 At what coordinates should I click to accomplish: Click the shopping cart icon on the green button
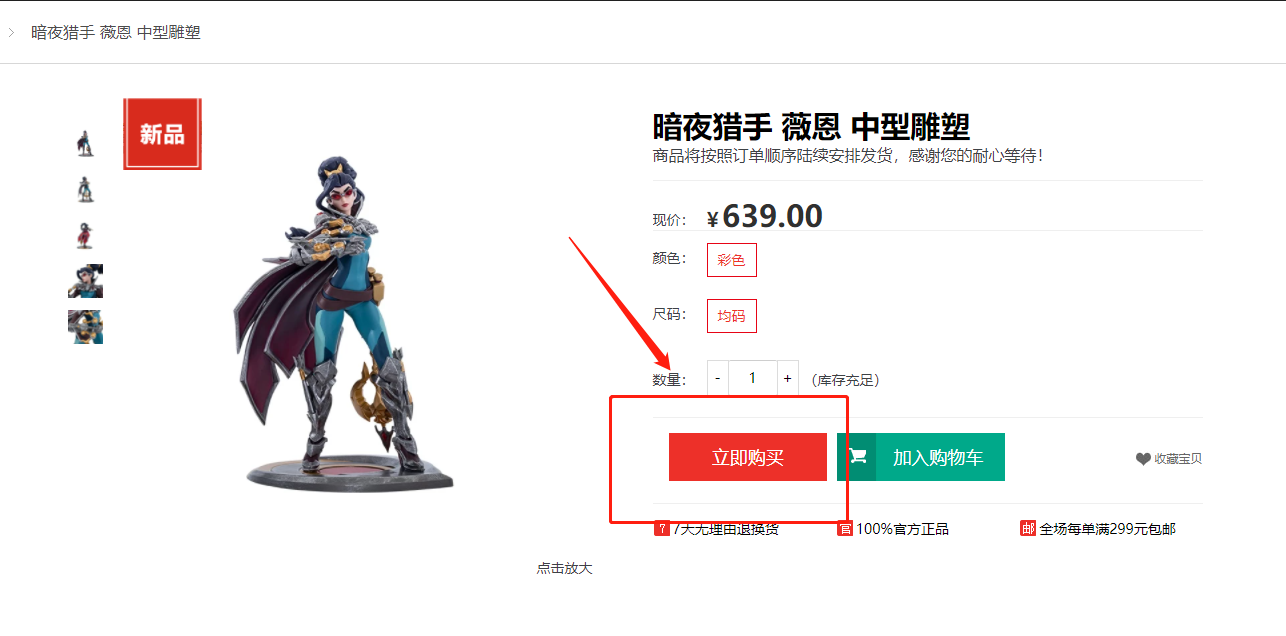tap(857, 457)
